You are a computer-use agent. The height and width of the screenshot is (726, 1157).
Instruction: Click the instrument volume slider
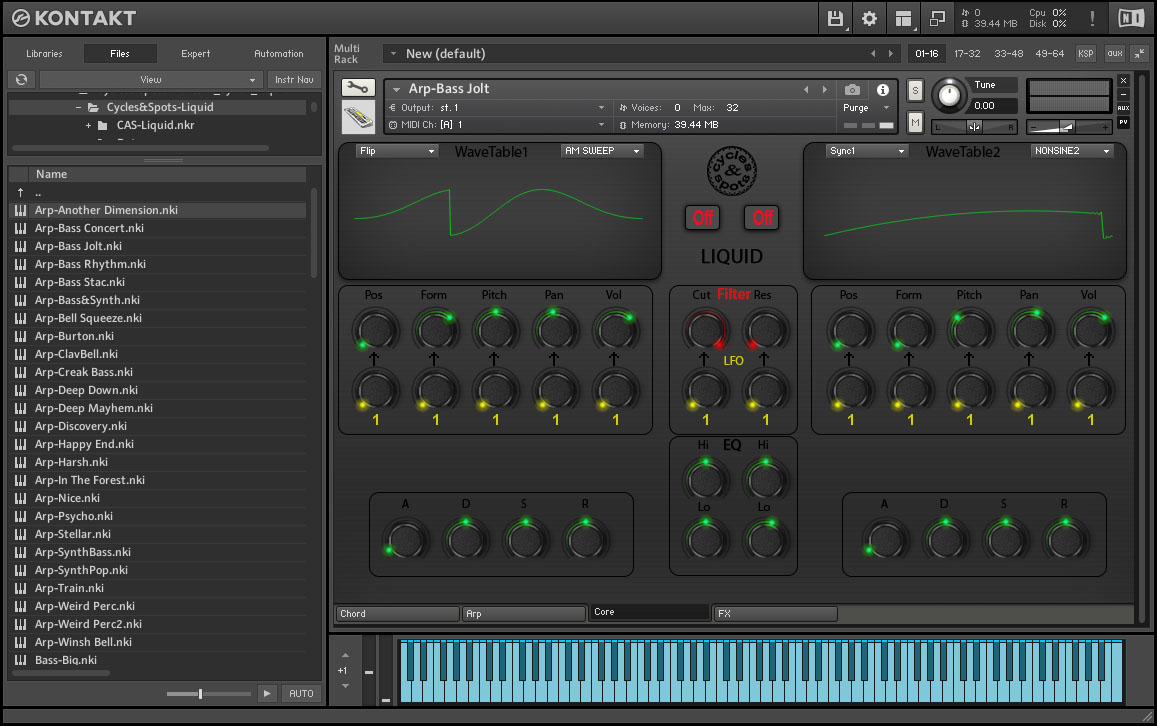tap(1069, 127)
